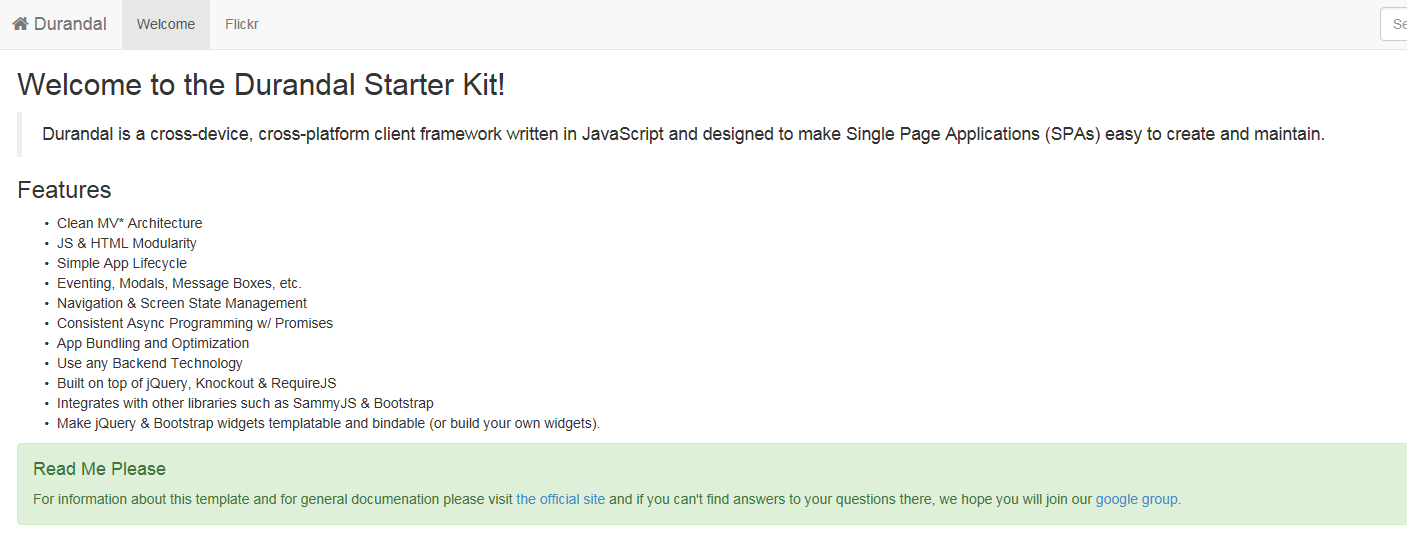Click the Use any Backend Technology item
Image resolution: width=1407 pixels, height=545 pixels.
pos(150,363)
